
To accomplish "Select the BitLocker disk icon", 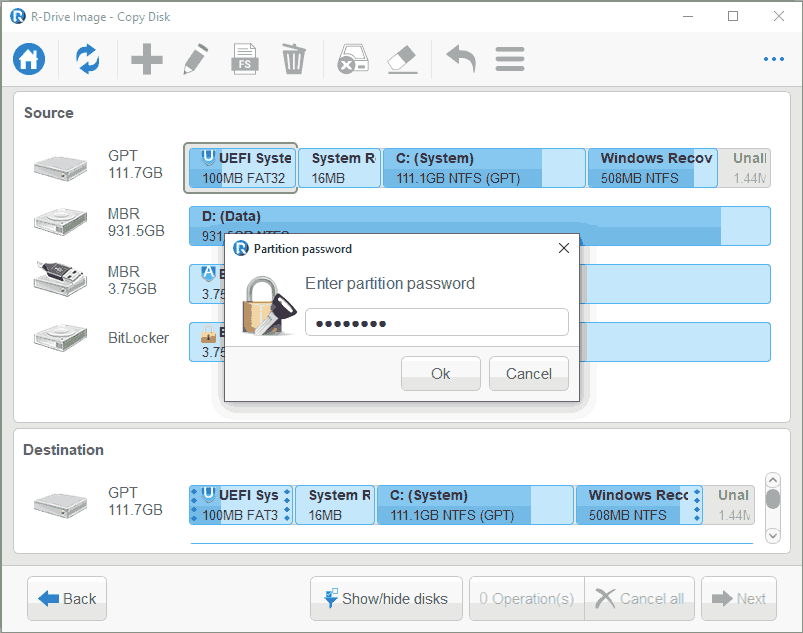I will (60, 337).
